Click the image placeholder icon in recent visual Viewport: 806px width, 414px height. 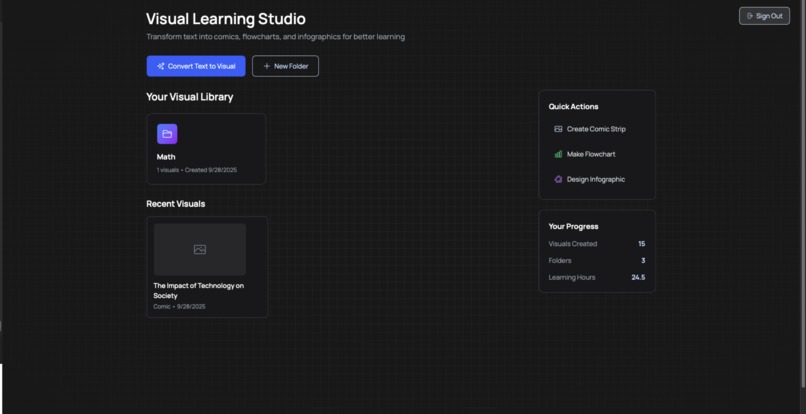pyautogui.click(x=200, y=249)
